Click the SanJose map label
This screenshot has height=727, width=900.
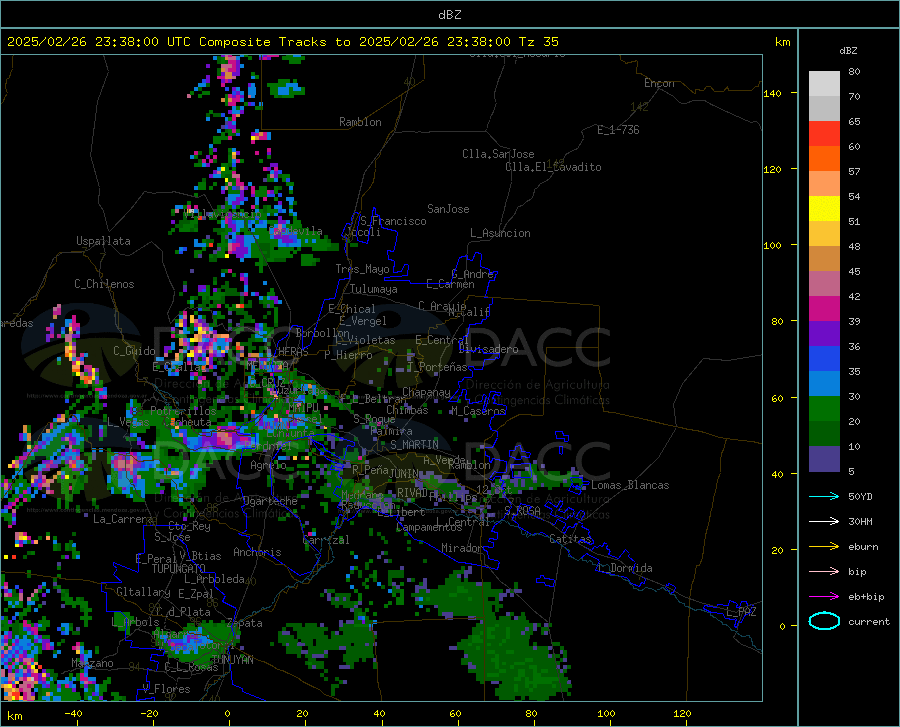pyautogui.click(x=448, y=209)
